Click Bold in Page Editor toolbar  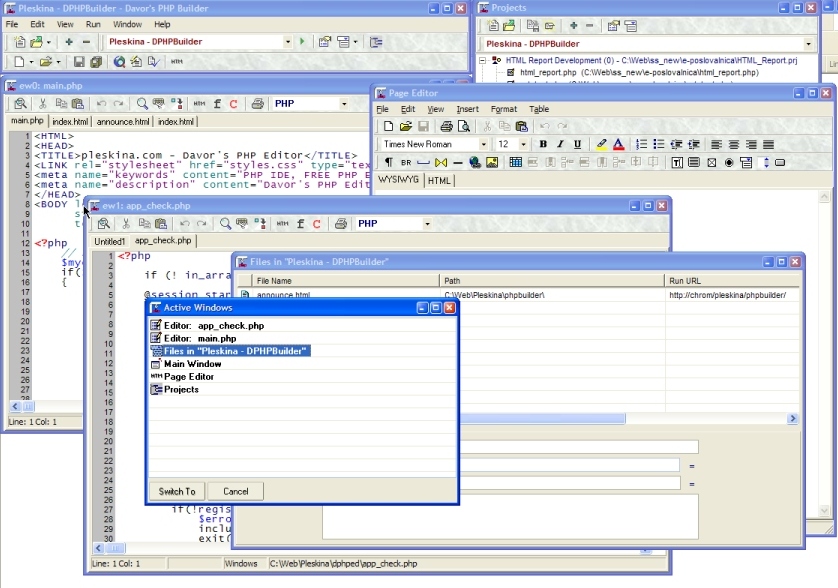point(543,144)
